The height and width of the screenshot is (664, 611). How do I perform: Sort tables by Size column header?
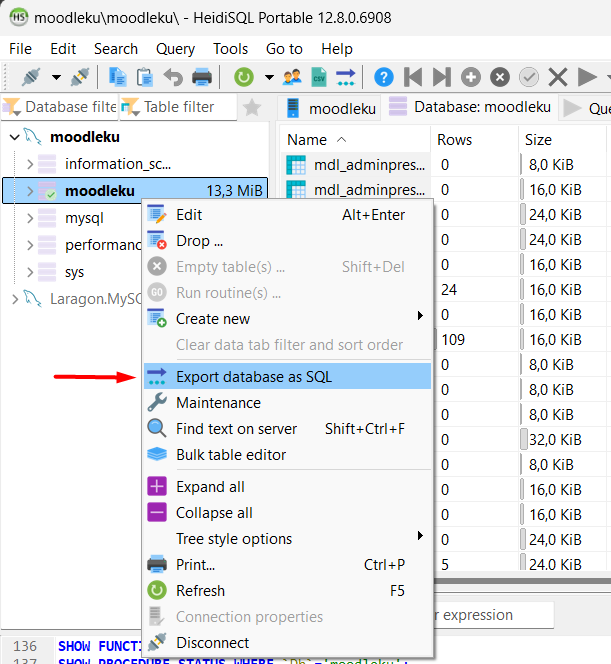pyautogui.click(x=562, y=140)
